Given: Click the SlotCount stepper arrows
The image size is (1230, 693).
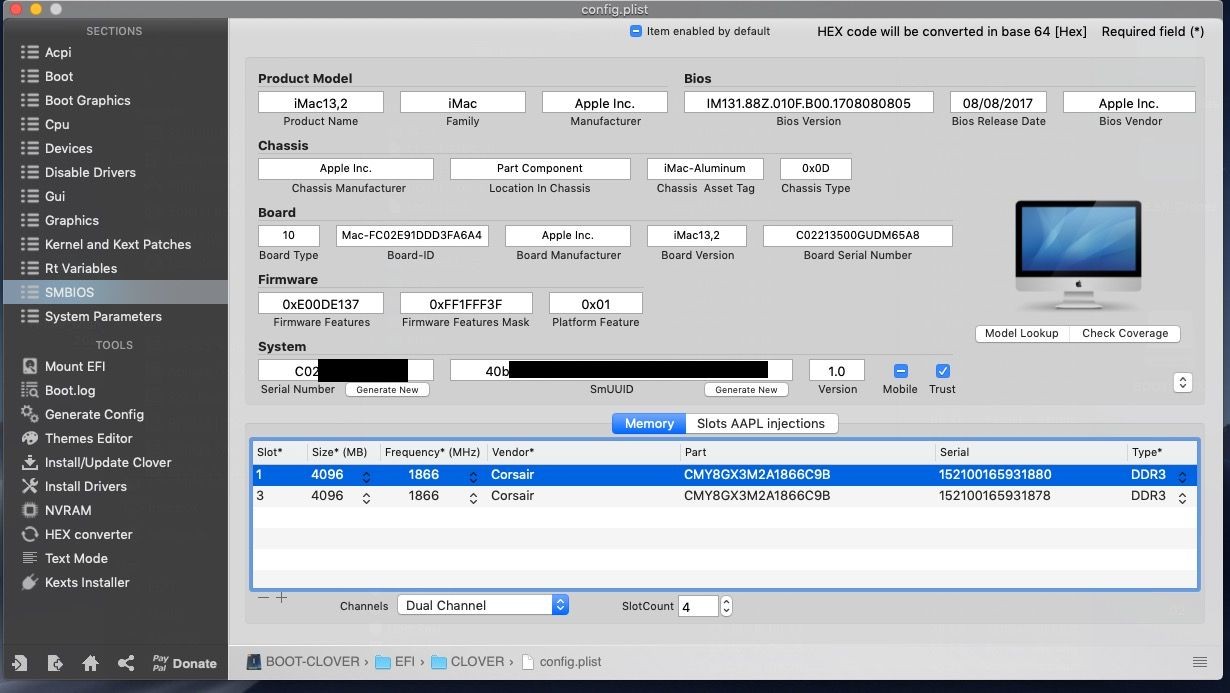Looking at the screenshot, I should click(x=726, y=606).
